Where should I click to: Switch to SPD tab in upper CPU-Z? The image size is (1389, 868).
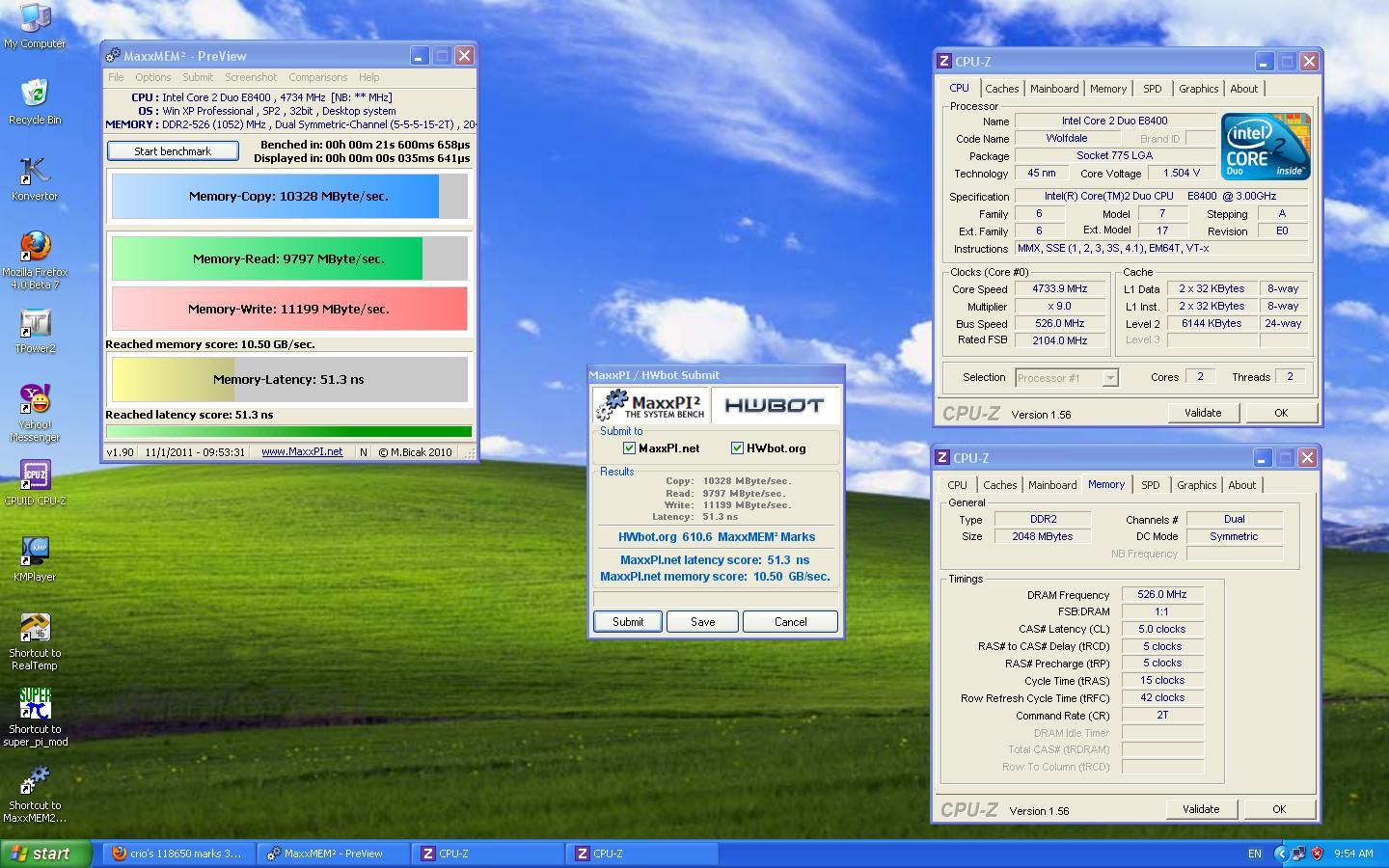pyautogui.click(x=1152, y=89)
